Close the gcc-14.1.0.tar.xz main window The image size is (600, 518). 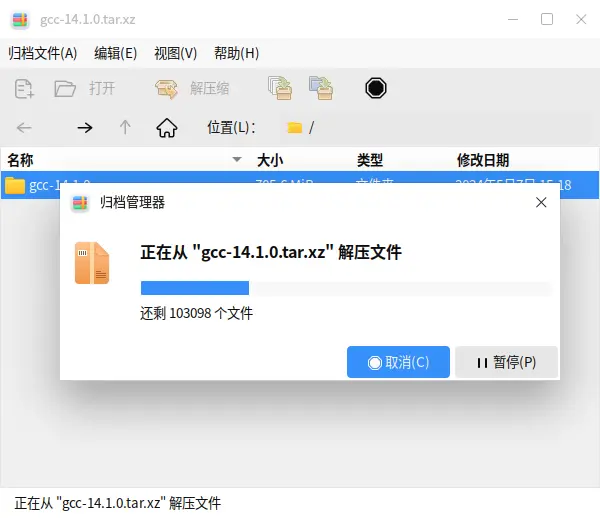point(581,19)
